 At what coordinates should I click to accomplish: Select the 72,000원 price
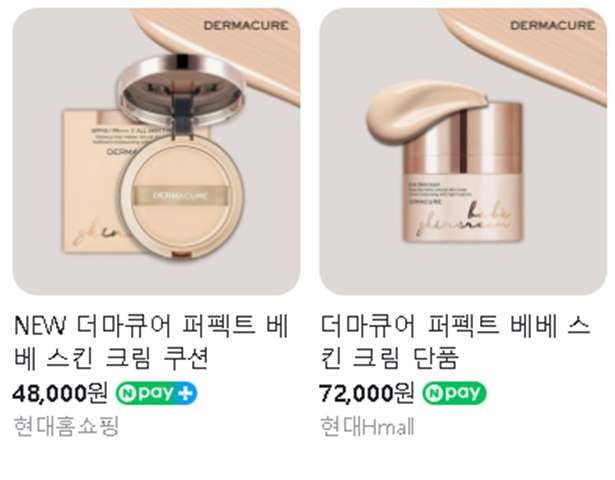[x=366, y=393]
